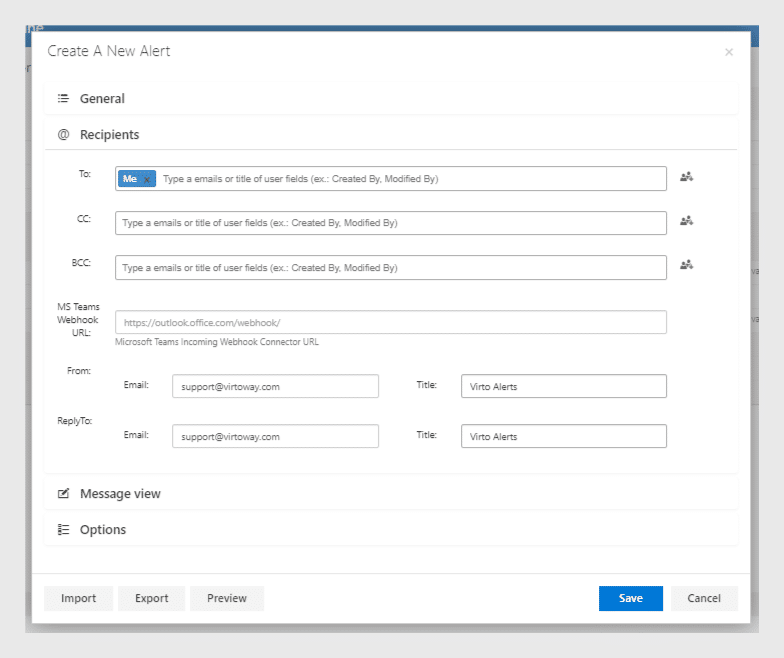This screenshot has height=658, width=784.
Task: Open people picker for the BCC field
Action: [686, 265]
